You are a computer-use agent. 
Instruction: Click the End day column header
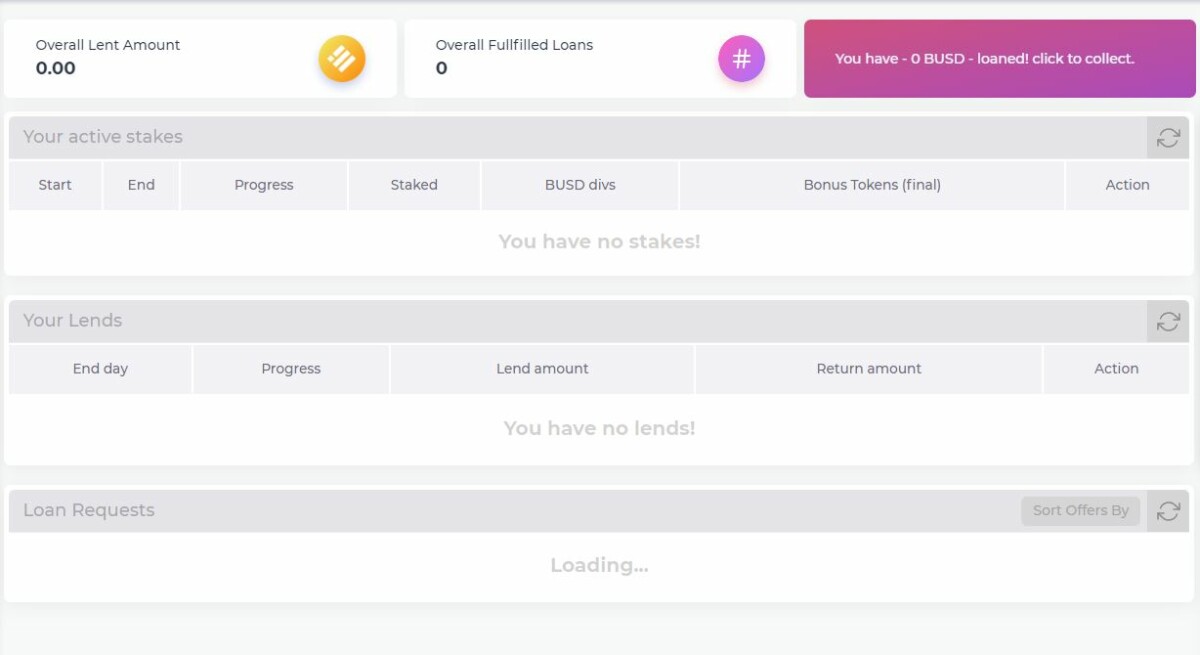[100, 369]
